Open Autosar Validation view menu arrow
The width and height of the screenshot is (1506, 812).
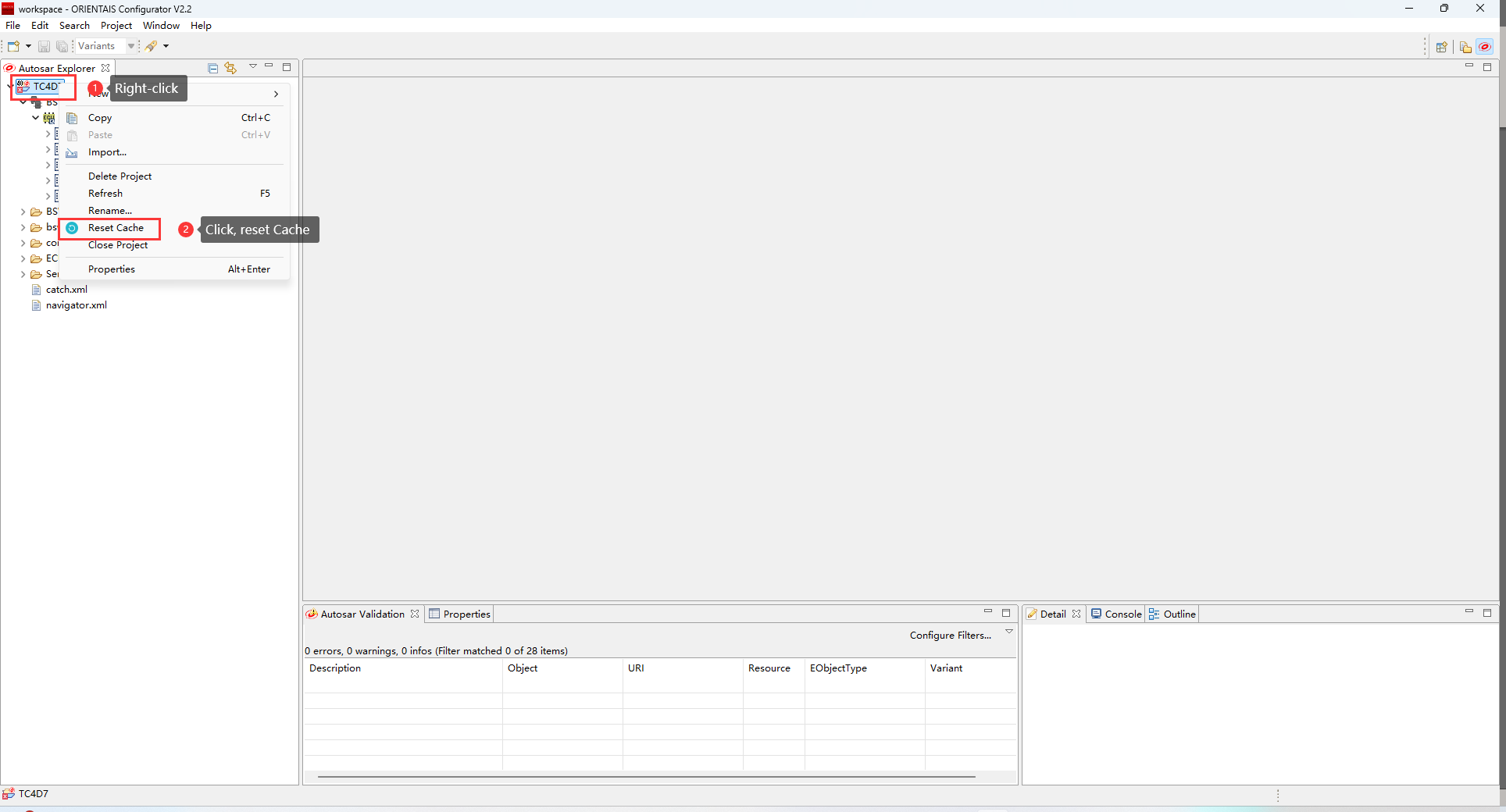(x=1008, y=632)
